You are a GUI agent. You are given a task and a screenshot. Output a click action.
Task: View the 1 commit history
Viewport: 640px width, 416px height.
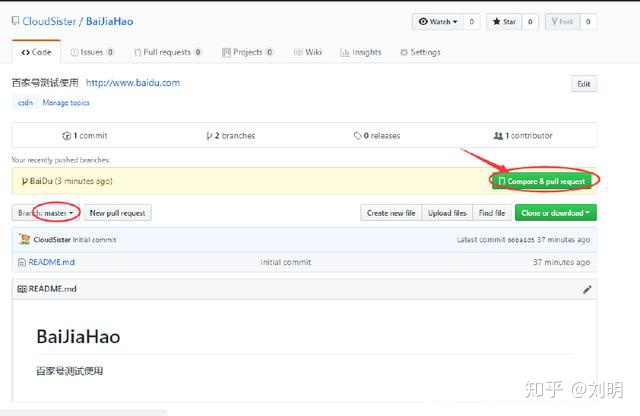(85, 136)
